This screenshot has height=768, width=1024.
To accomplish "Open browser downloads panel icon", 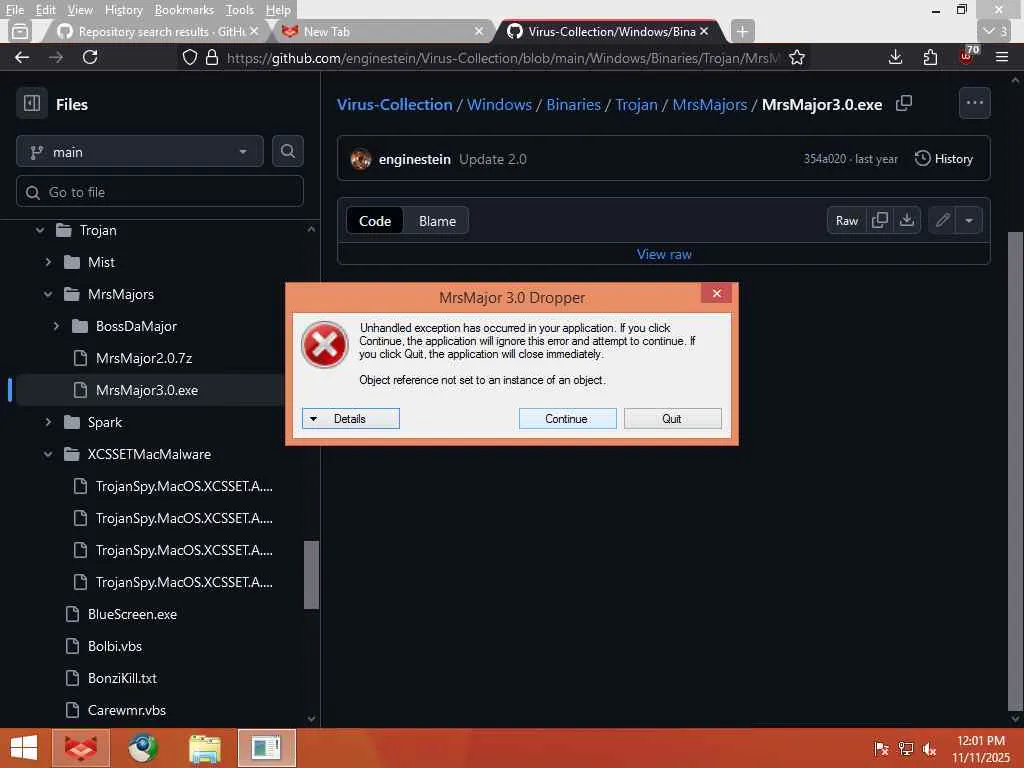I will (x=895, y=57).
